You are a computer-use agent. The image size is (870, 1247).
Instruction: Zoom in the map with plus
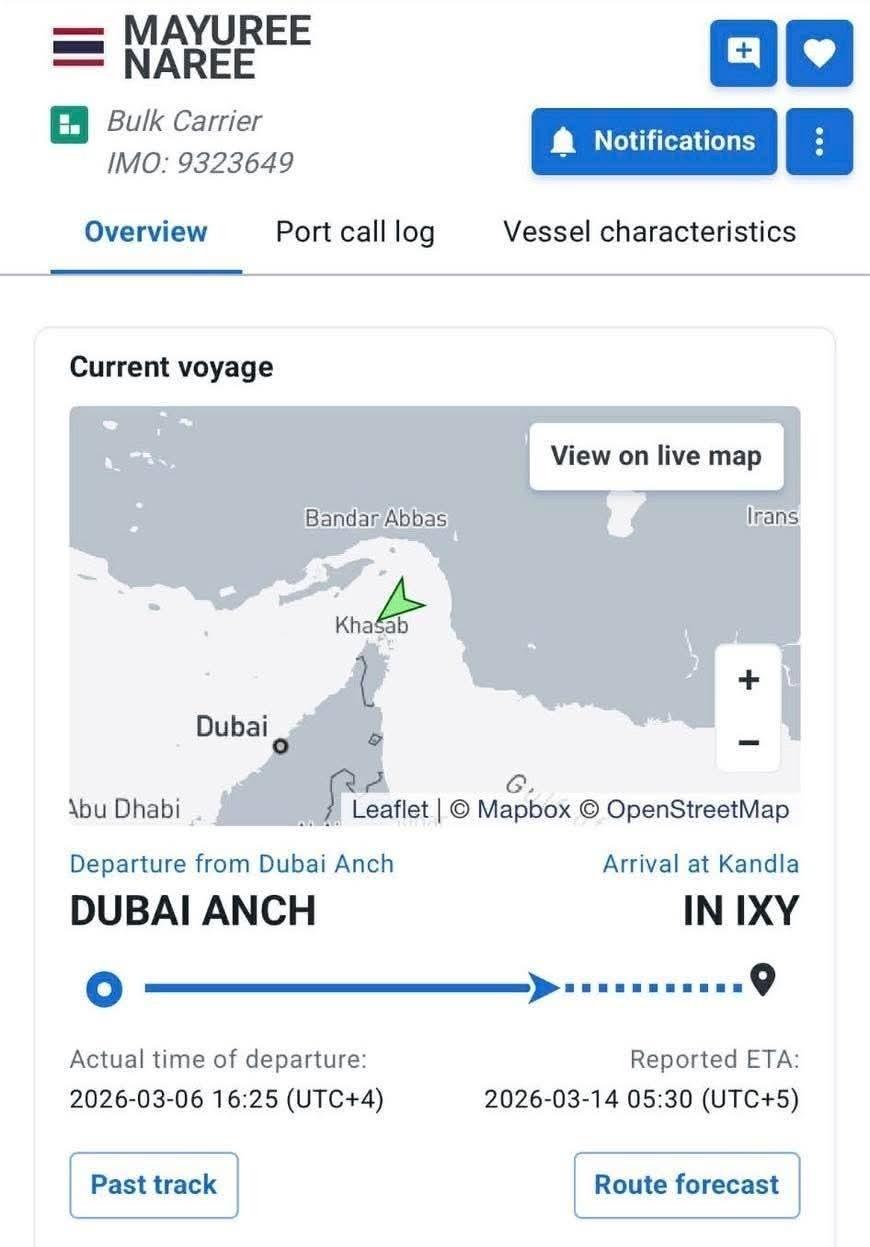[x=748, y=680]
